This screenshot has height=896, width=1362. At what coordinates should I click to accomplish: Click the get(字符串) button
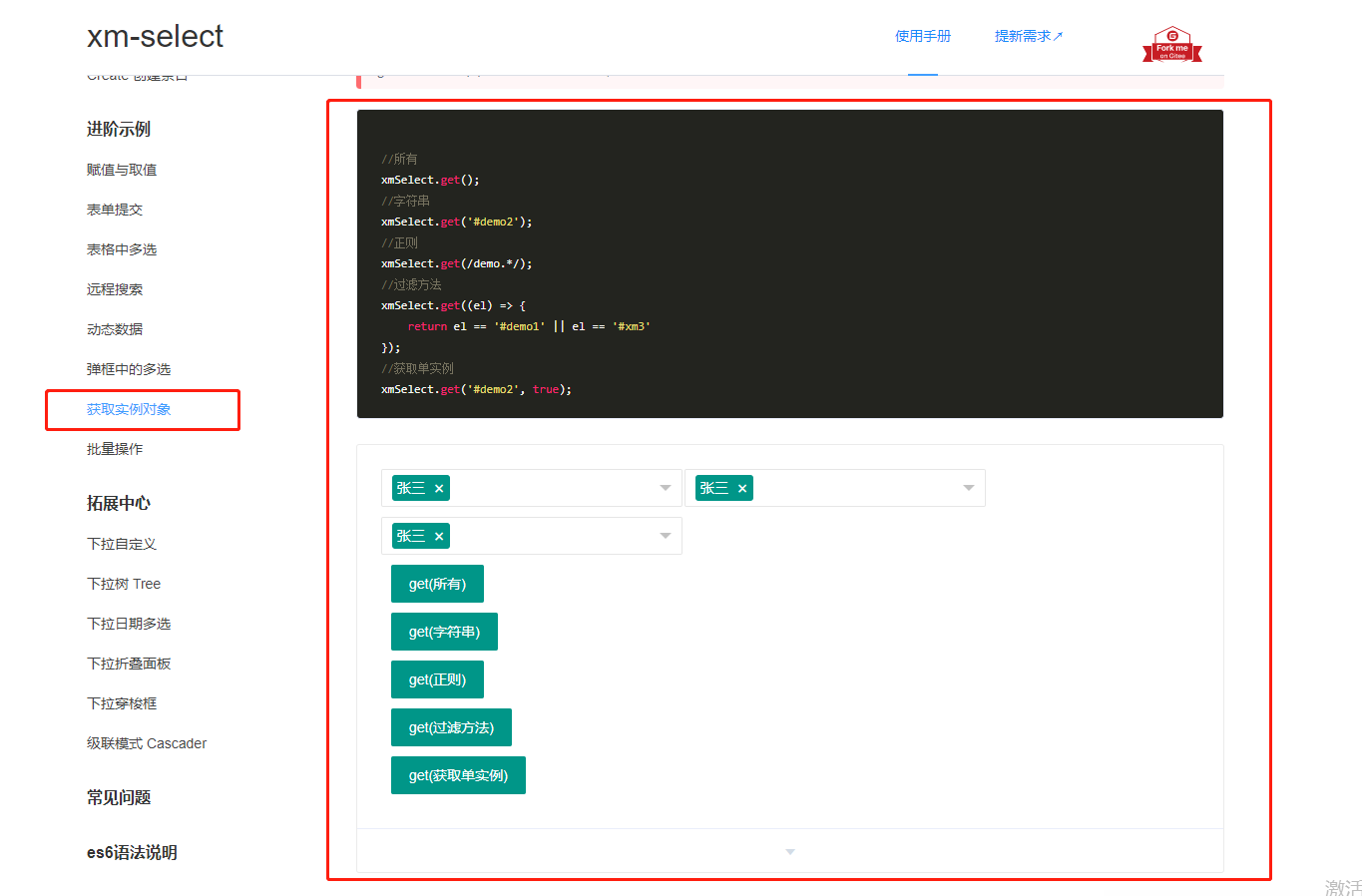pyautogui.click(x=444, y=632)
